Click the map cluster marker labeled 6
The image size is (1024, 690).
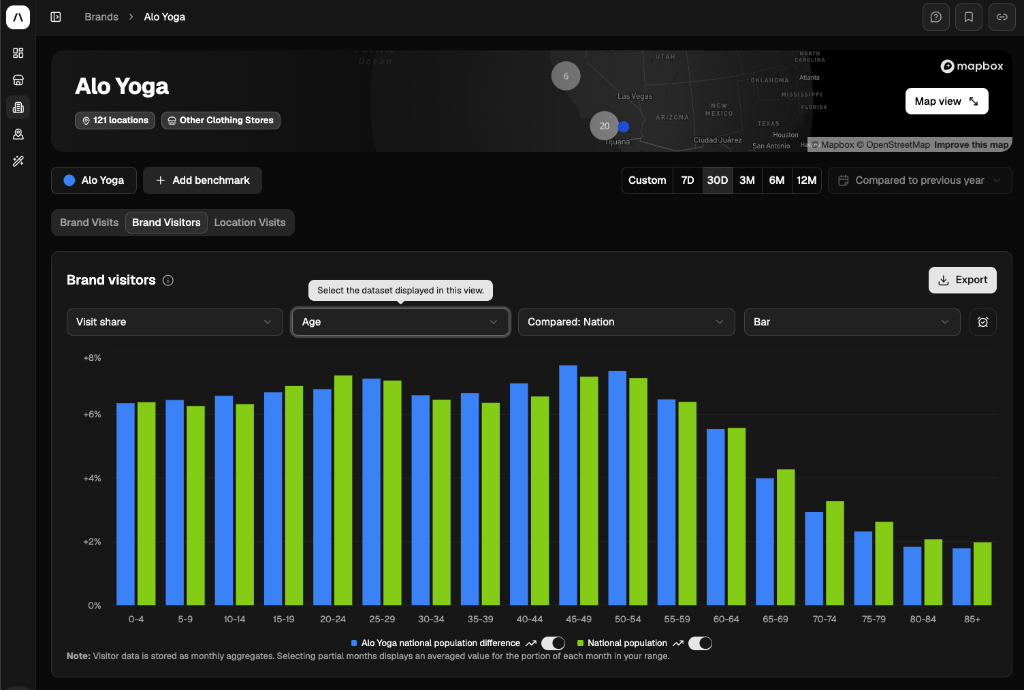coord(566,76)
